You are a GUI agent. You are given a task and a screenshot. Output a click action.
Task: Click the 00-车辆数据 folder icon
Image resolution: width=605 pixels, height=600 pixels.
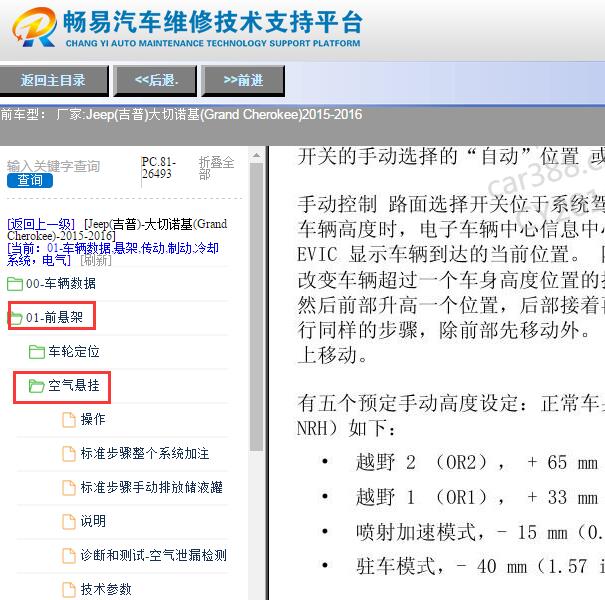pyautogui.click(x=15, y=284)
